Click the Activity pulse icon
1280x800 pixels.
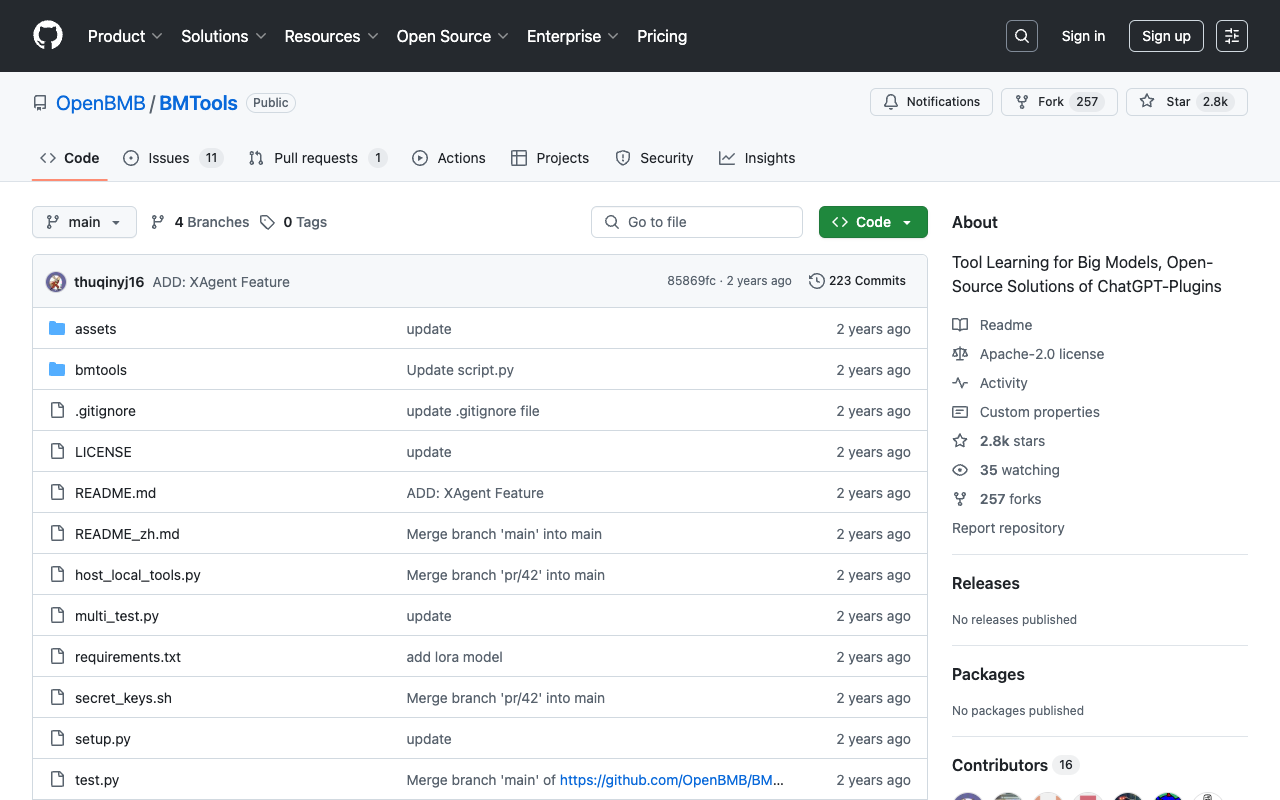960,383
